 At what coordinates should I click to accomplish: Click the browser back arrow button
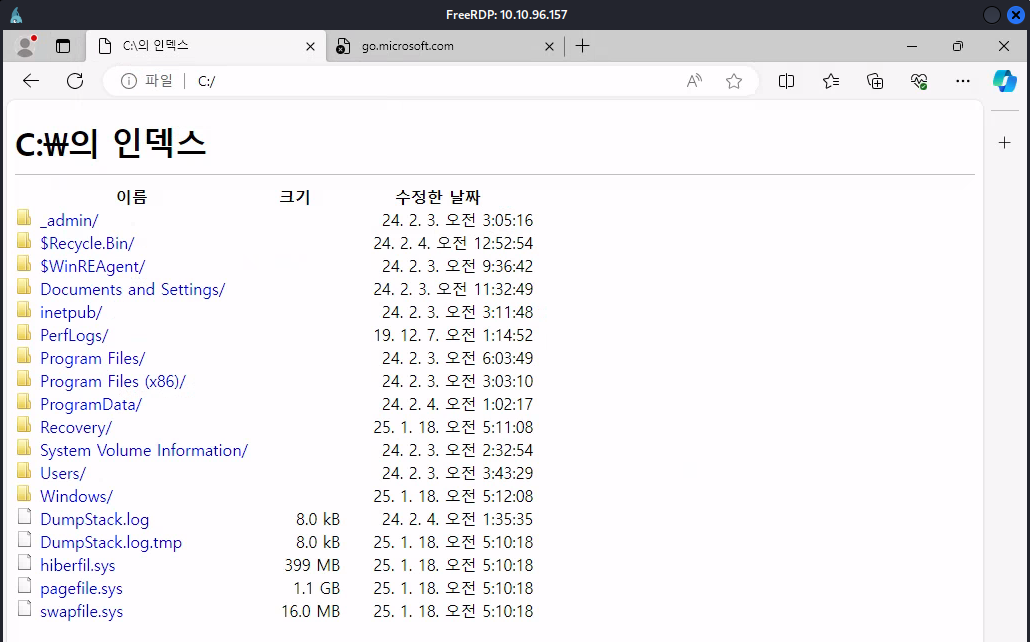[x=31, y=81]
